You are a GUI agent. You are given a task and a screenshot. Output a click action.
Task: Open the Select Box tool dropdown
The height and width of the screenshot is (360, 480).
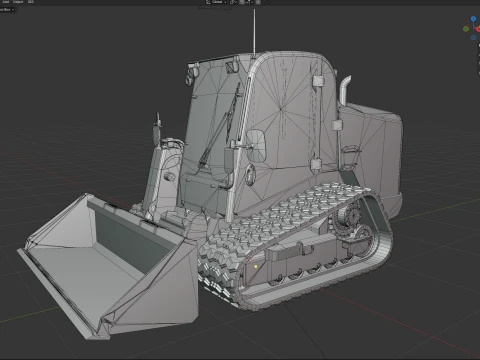coord(7,10)
